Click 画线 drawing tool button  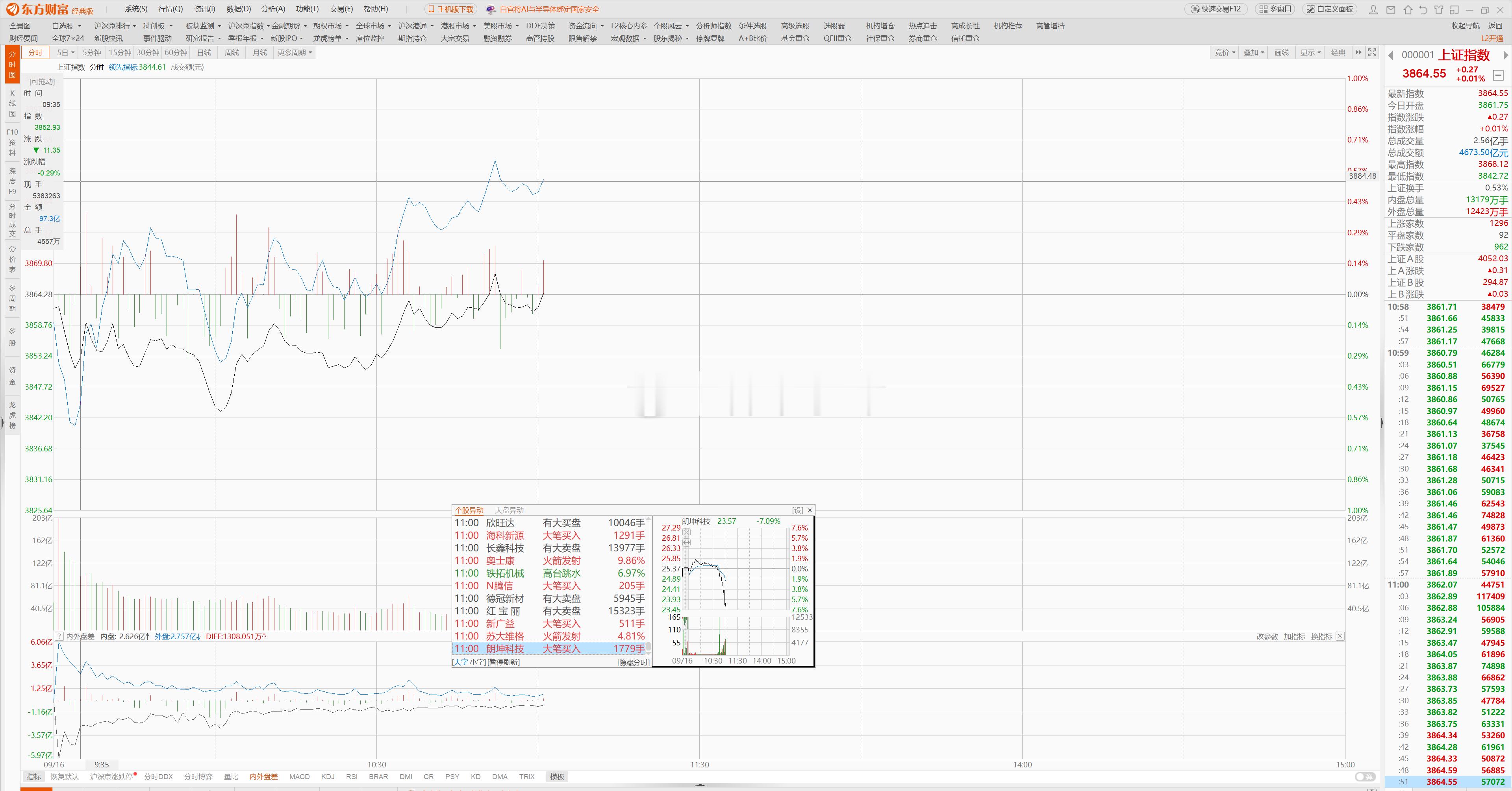[1281, 52]
